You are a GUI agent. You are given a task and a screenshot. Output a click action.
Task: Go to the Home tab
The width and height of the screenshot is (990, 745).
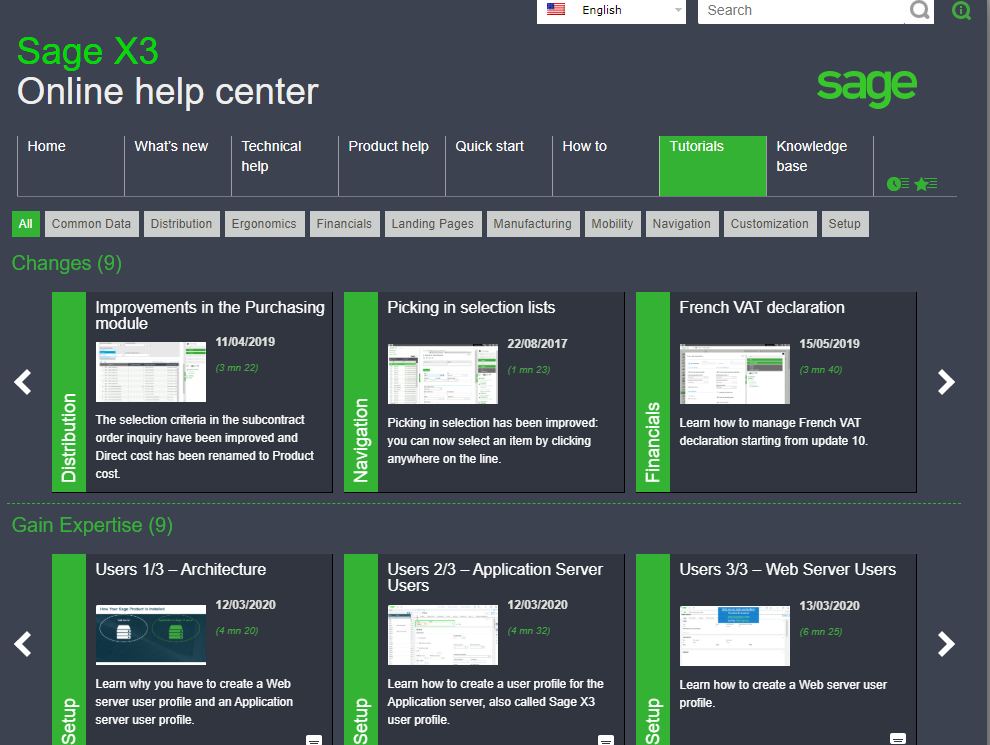pos(71,166)
